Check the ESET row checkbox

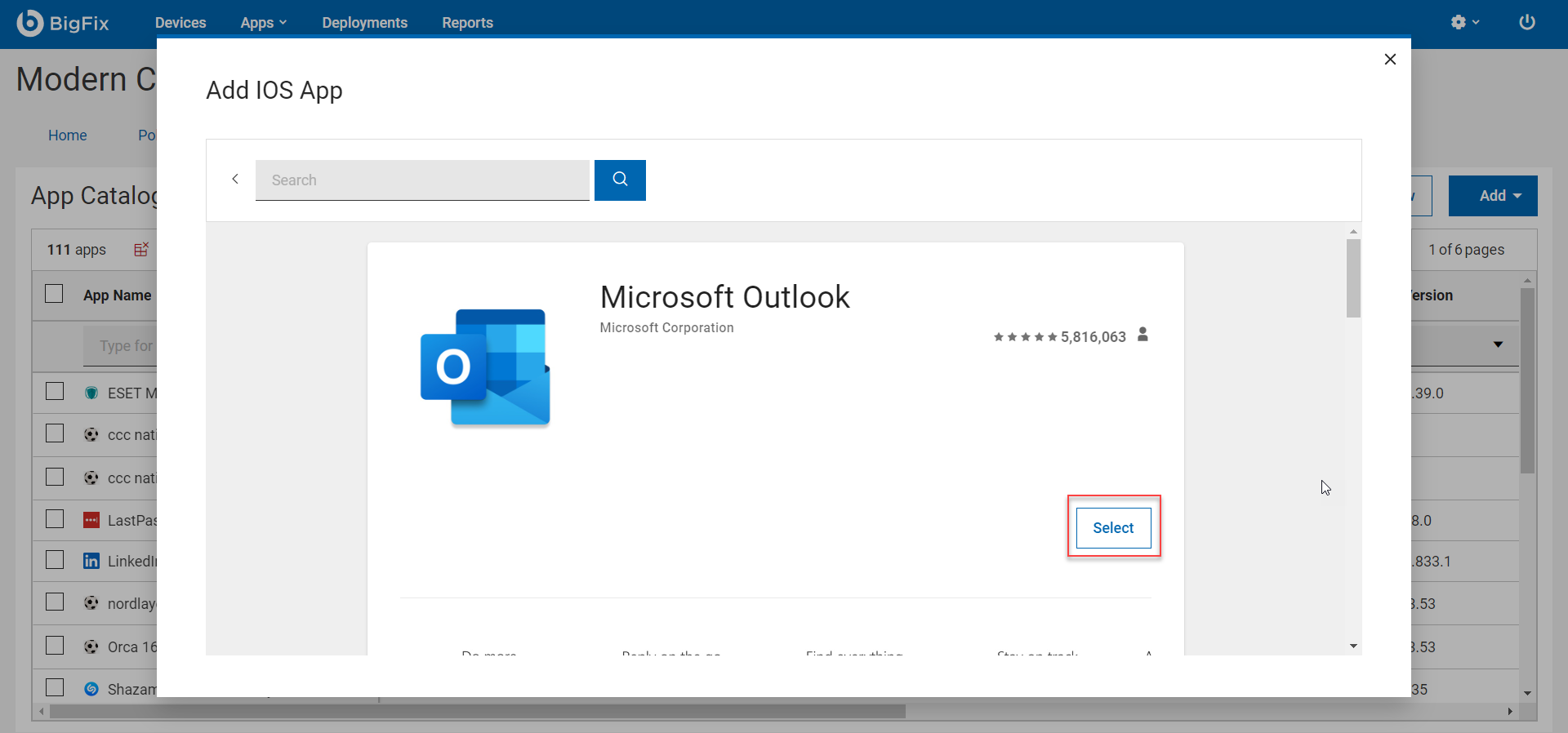point(55,392)
